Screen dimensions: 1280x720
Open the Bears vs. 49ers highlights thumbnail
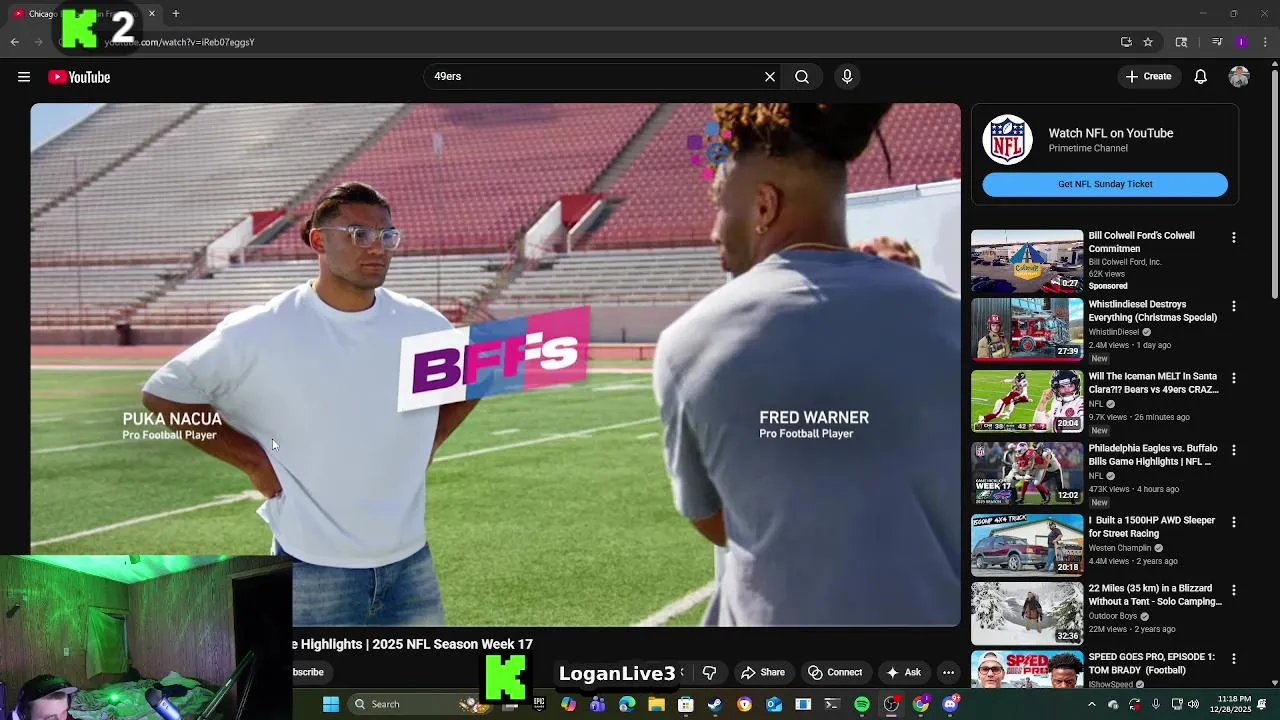click(x=1027, y=401)
